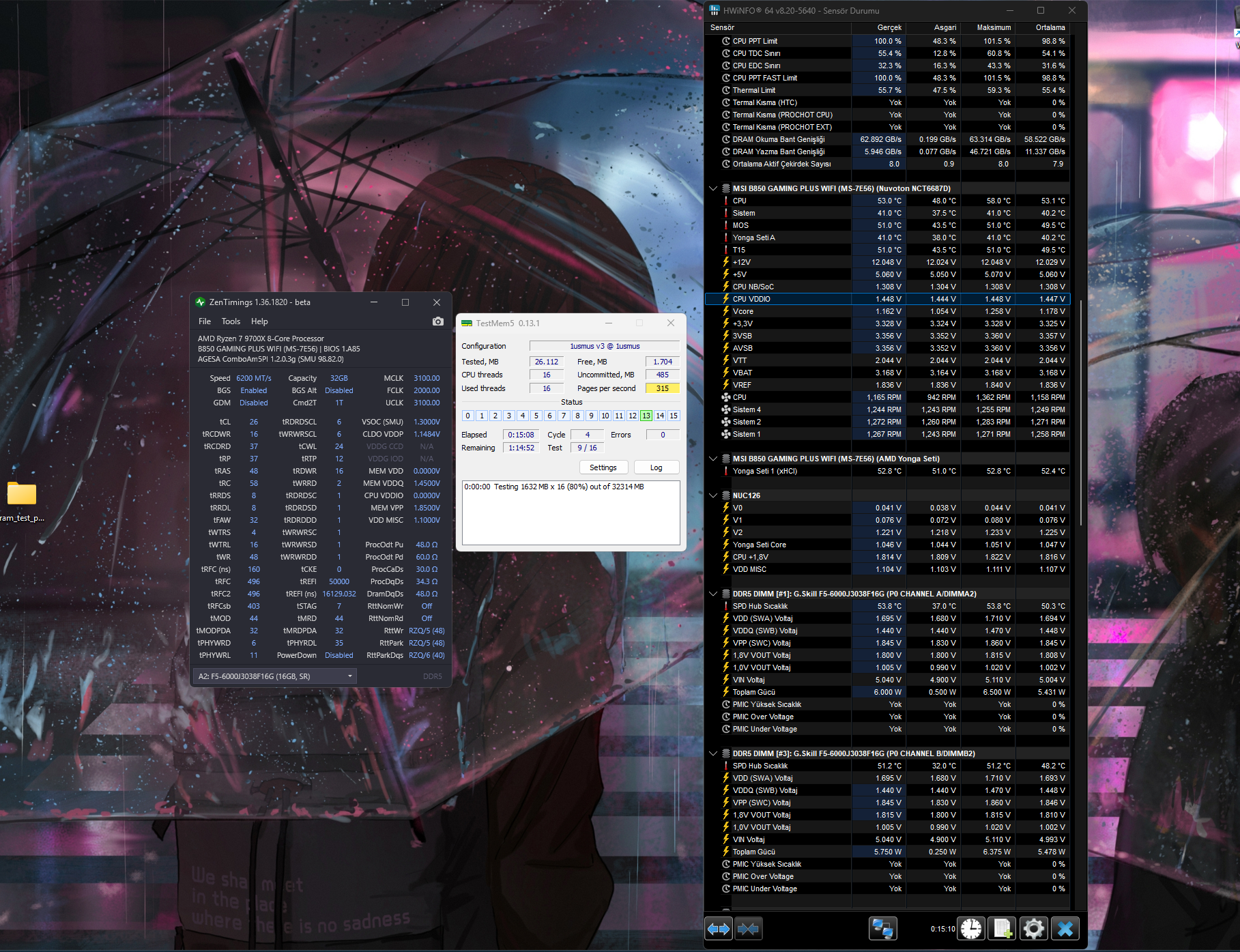Image resolution: width=1240 pixels, height=952 pixels.
Task: Click the VSOC (SMU) 1.3000V value
Action: [x=427, y=422]
